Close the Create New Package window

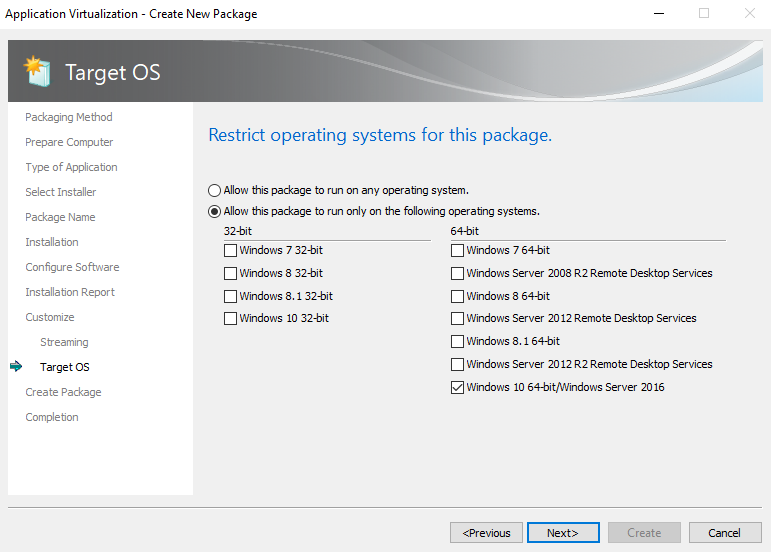point(749,13)
